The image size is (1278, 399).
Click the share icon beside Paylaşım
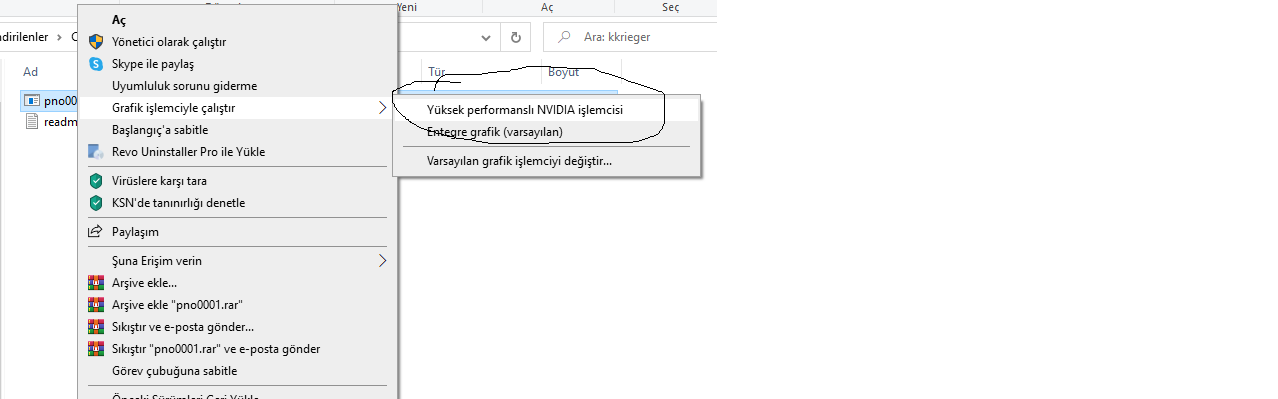(96, 232)
